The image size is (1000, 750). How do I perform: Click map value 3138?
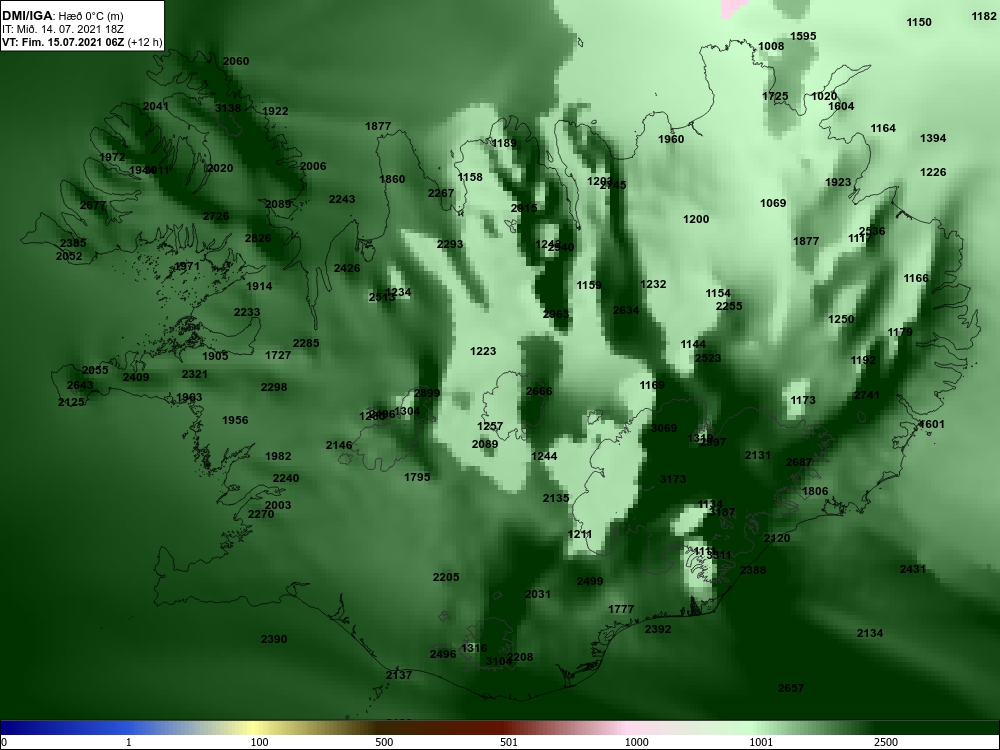click(228, 108)
